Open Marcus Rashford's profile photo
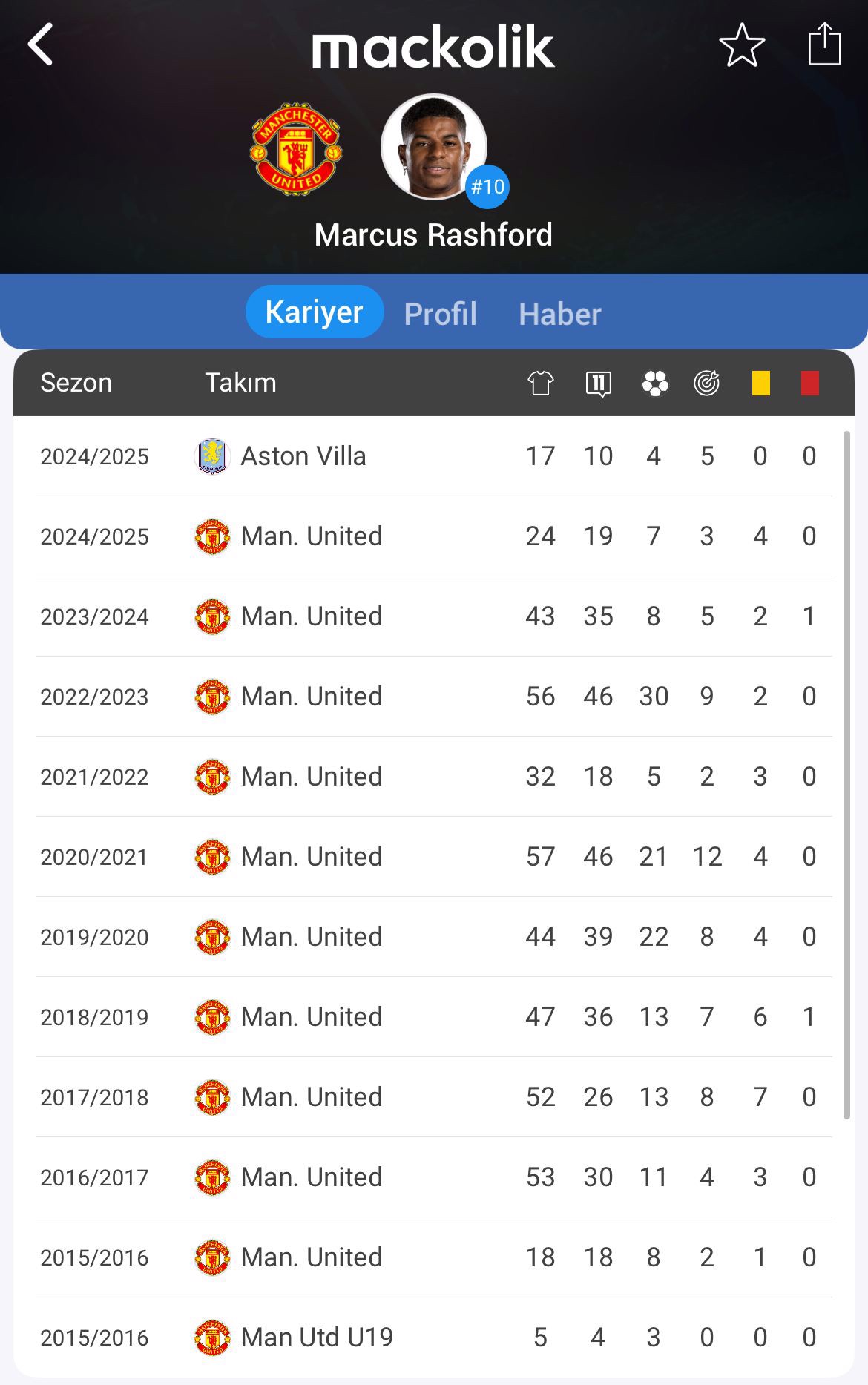868x1385 pixels. [433, 147]
